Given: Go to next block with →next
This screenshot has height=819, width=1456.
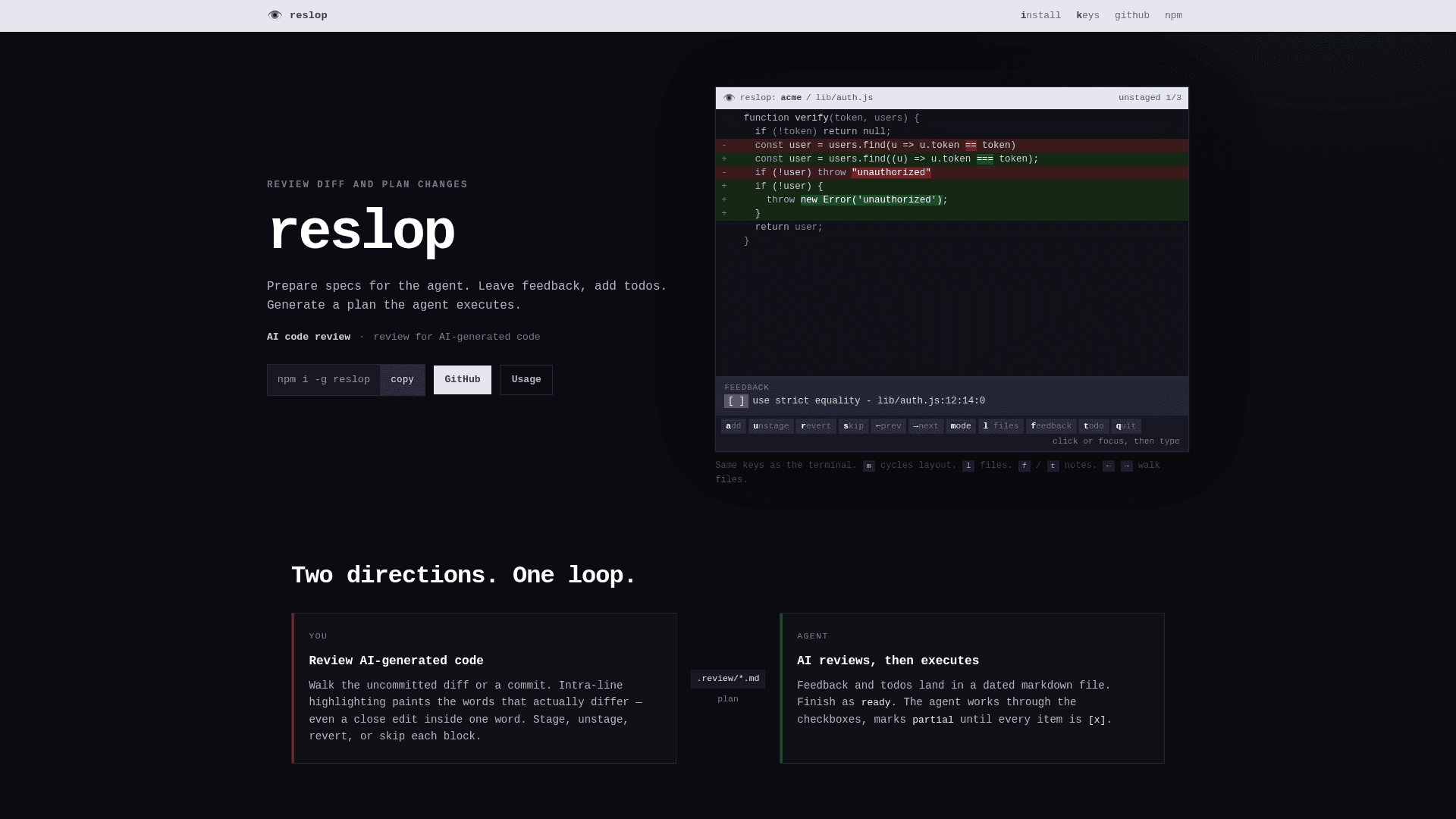Looking at the screenshot, I should pyautogui.click(x=926, y=426).
